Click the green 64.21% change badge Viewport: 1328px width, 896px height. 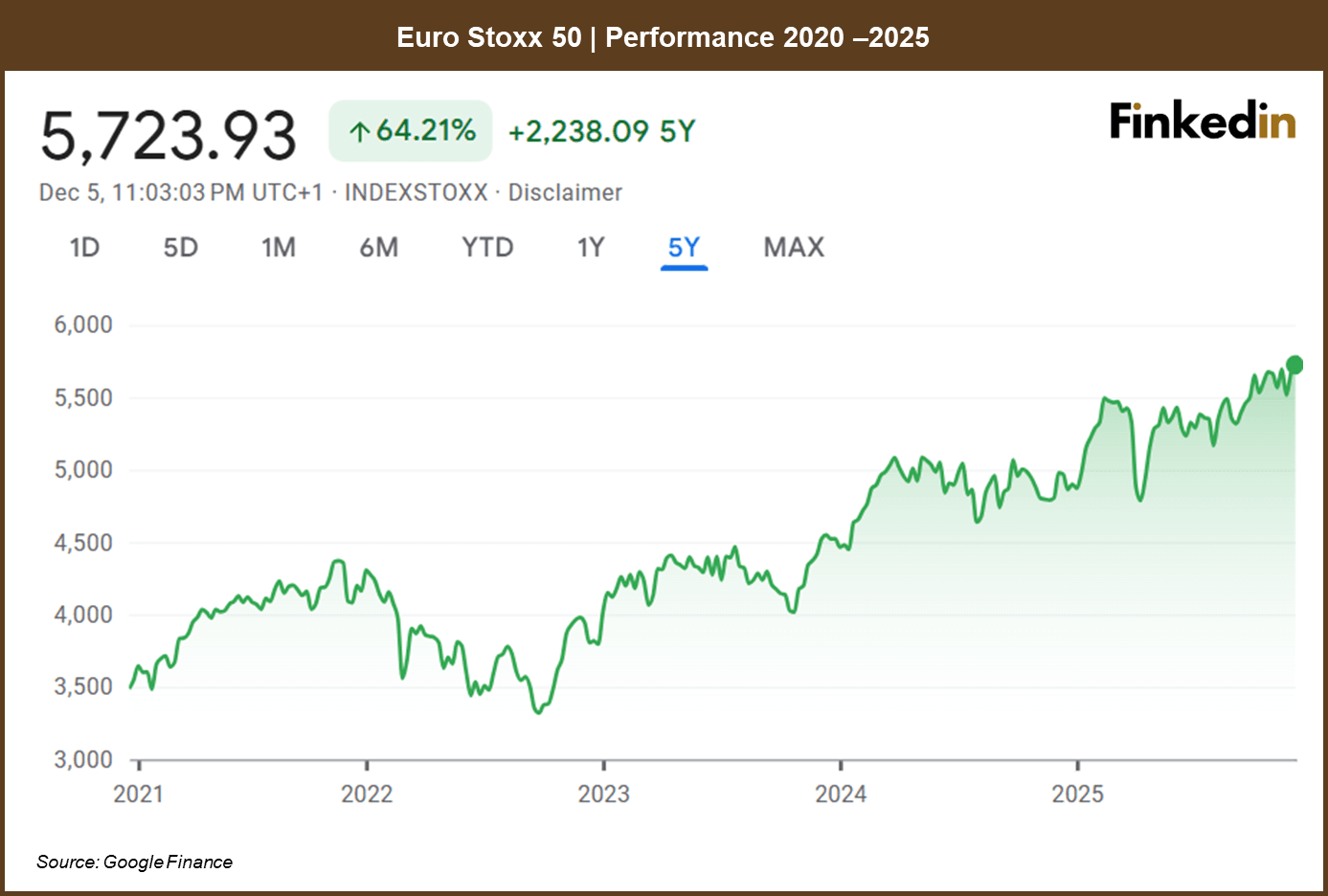411,131
